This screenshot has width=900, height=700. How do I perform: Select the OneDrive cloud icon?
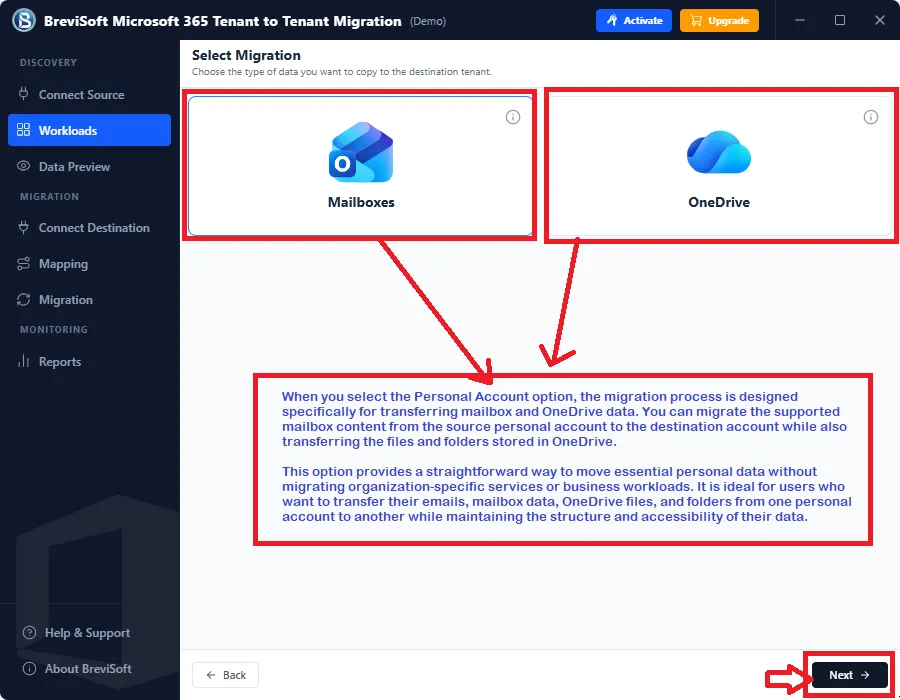[x=719, y=152]
